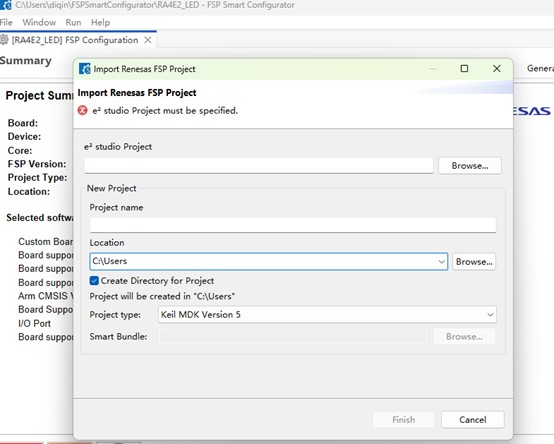Open the Window menu
The width and height of the screenshot is (554, 444).
pyautogui.click(x=39, y=22)
